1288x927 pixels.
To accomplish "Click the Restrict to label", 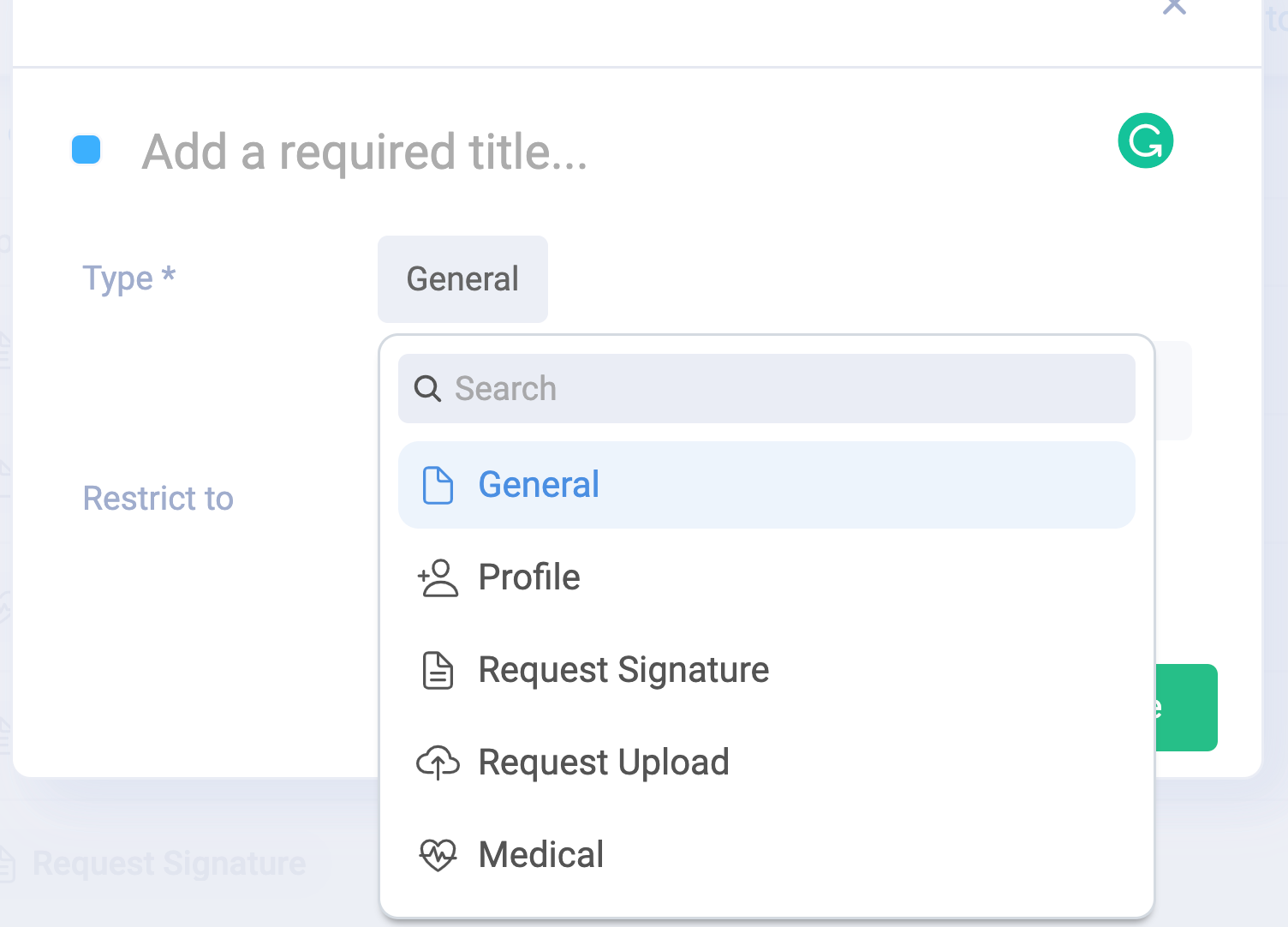I will coord(158,498).
